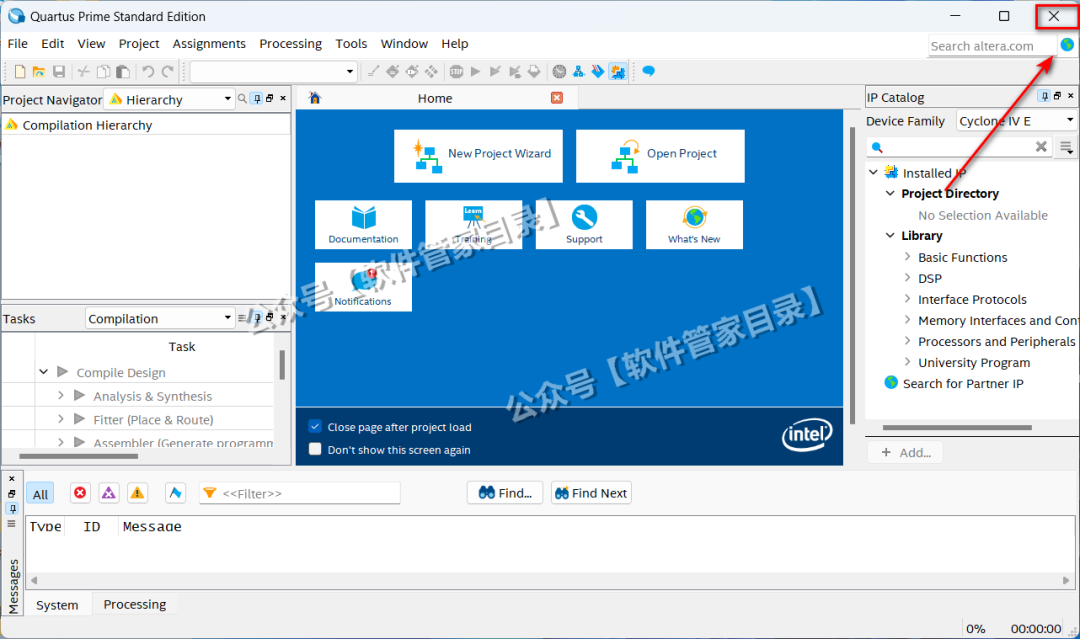
Task: Expand the Basic Functions library category
Action: pos(907,257)
